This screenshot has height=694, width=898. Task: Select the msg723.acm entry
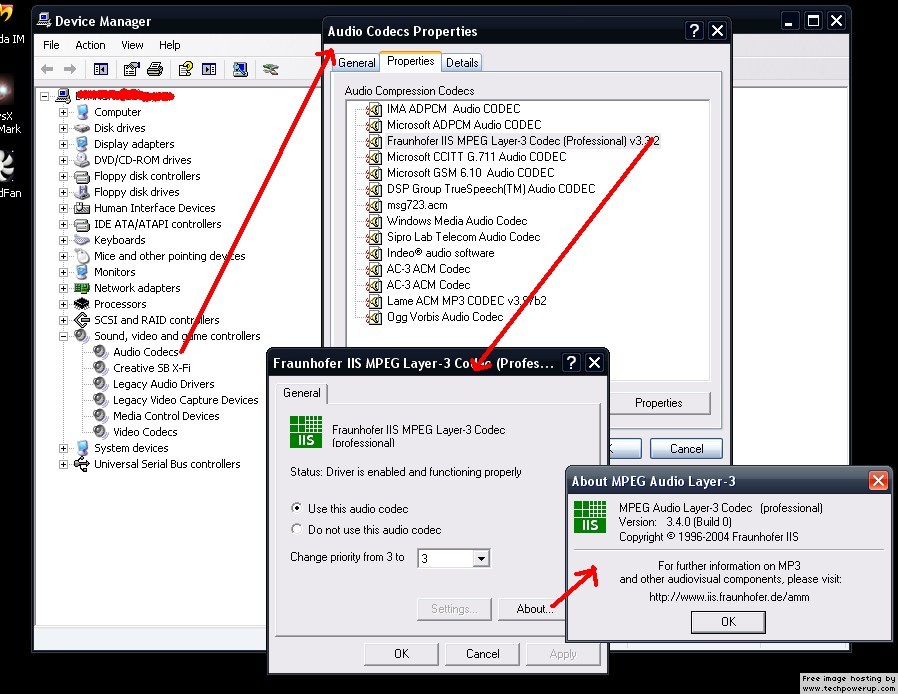[x=418, y=205]
